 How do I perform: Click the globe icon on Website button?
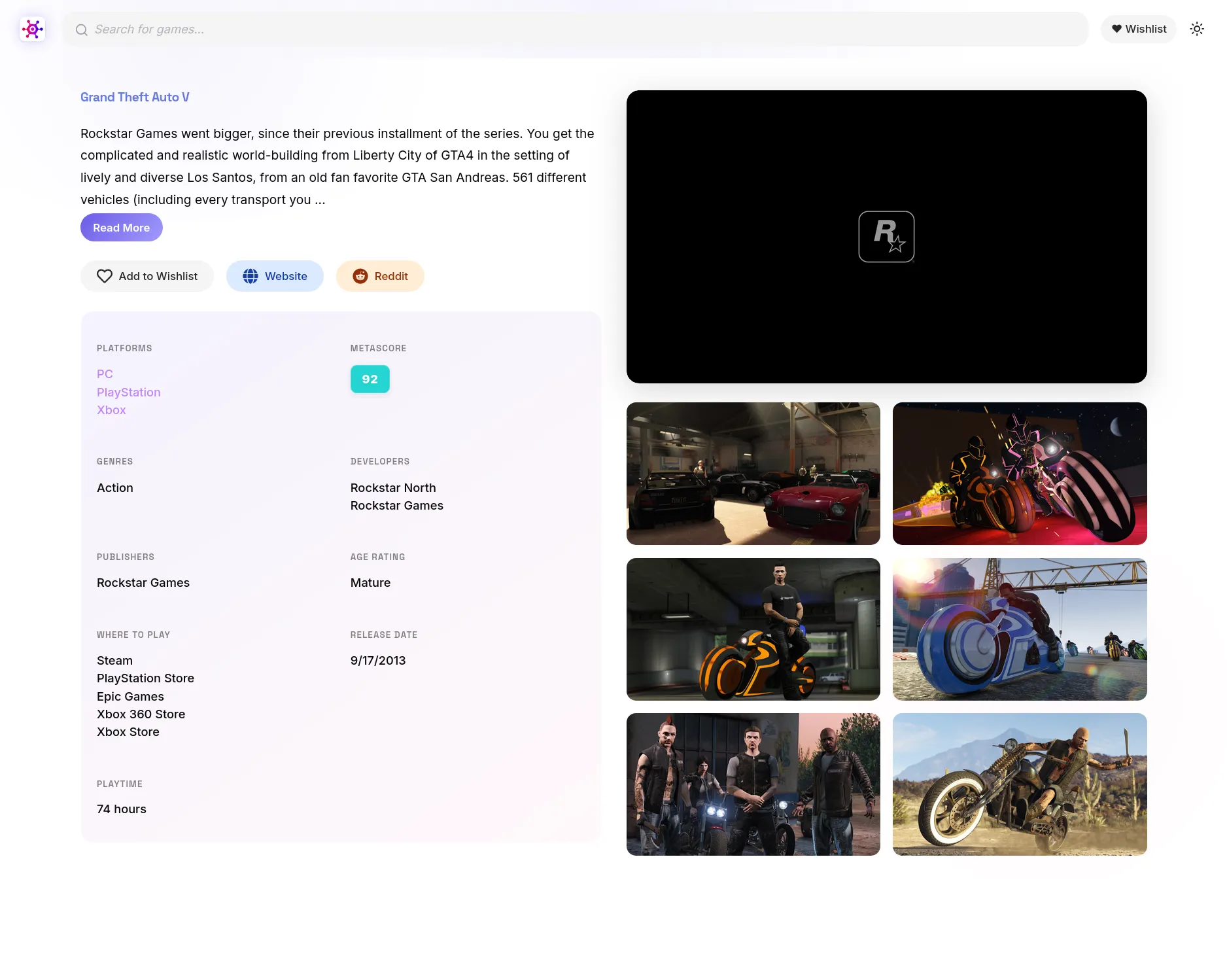(x=251, y=276)
